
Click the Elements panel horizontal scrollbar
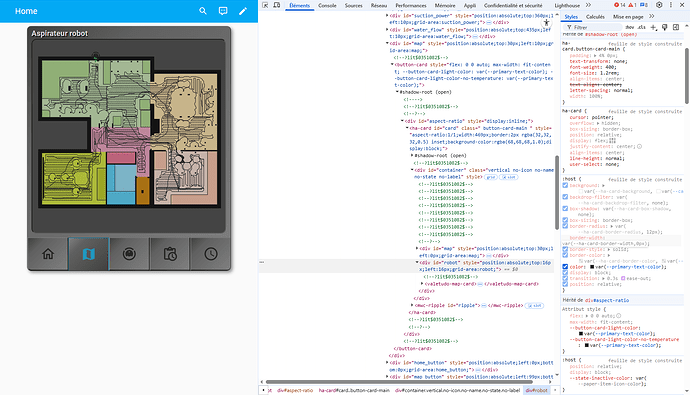(399, 382)
